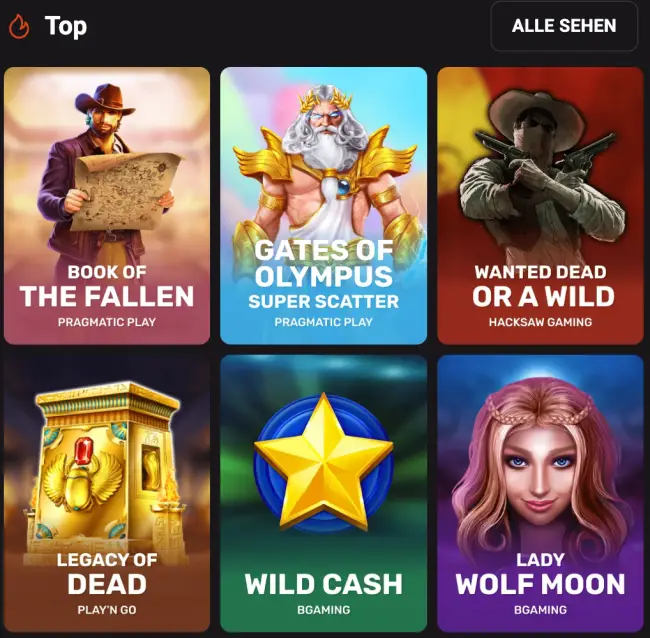This screenshot has width=650, height=638.
Task: Click the golden star on Wild Cash
Action: point(323,462)
